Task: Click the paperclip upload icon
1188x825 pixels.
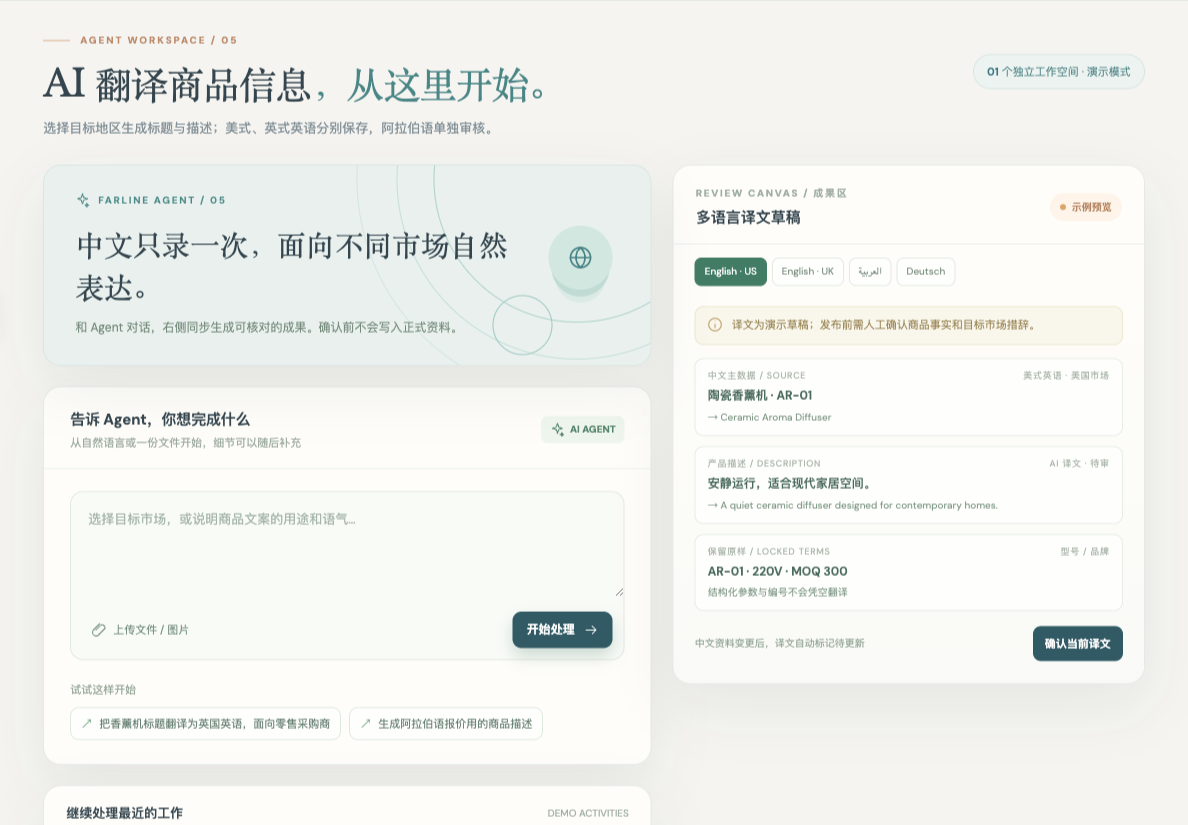Action: (x=98, y=630)
